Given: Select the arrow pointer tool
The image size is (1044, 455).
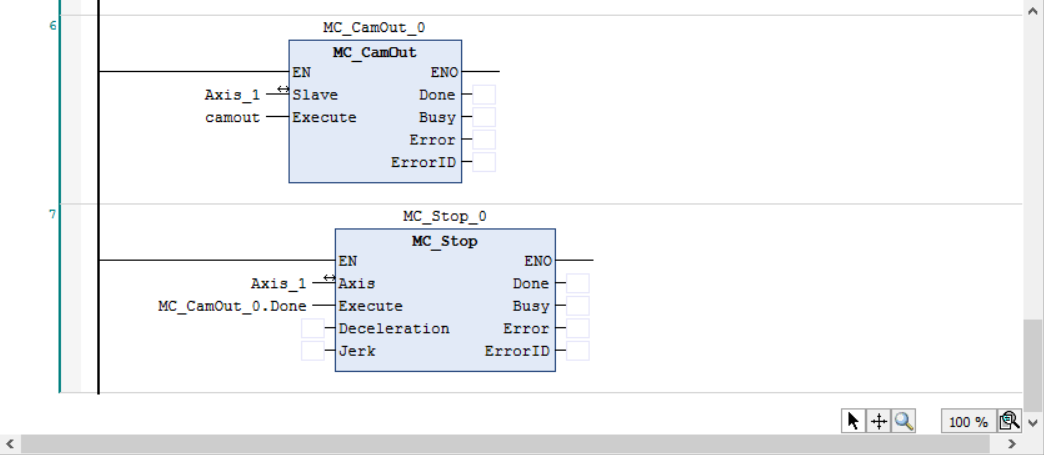Looking at the screenshot, I should 853,422.
